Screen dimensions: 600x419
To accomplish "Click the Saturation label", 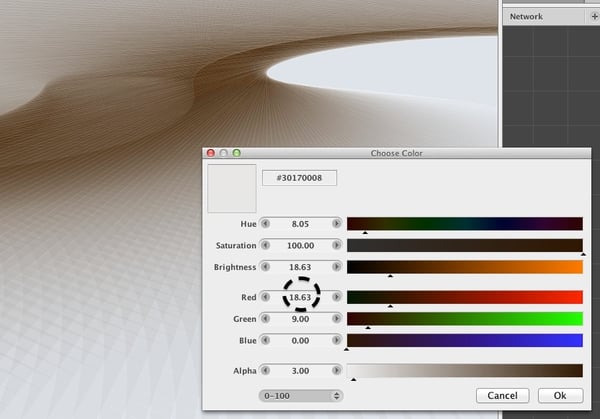I will [x=236, y=245].
